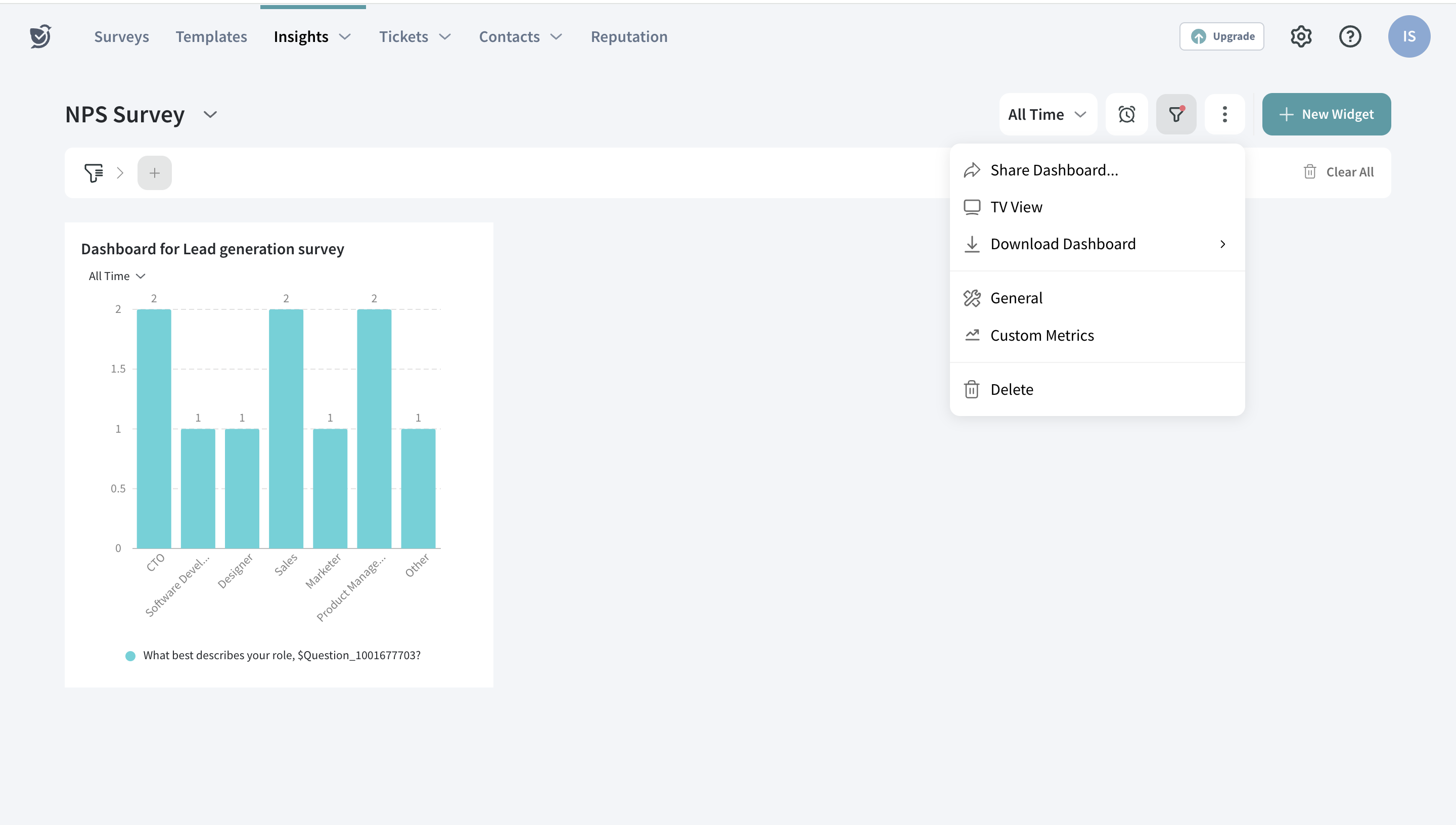The image size is (1456, 825).
Task: Click the schedule alarm clock icon
Action: pos(1126,114)
